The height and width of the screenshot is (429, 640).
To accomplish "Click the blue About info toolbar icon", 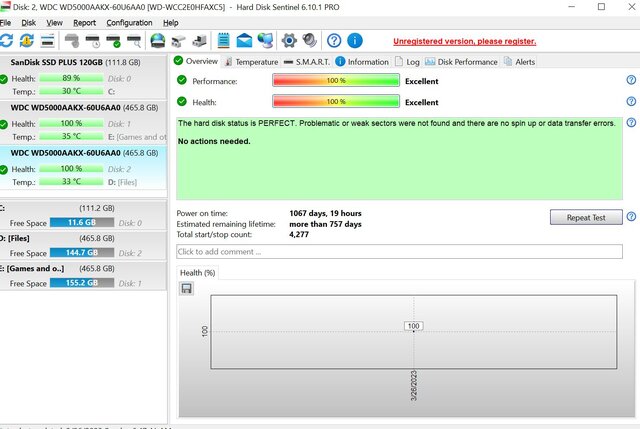I will click(356, 41).
